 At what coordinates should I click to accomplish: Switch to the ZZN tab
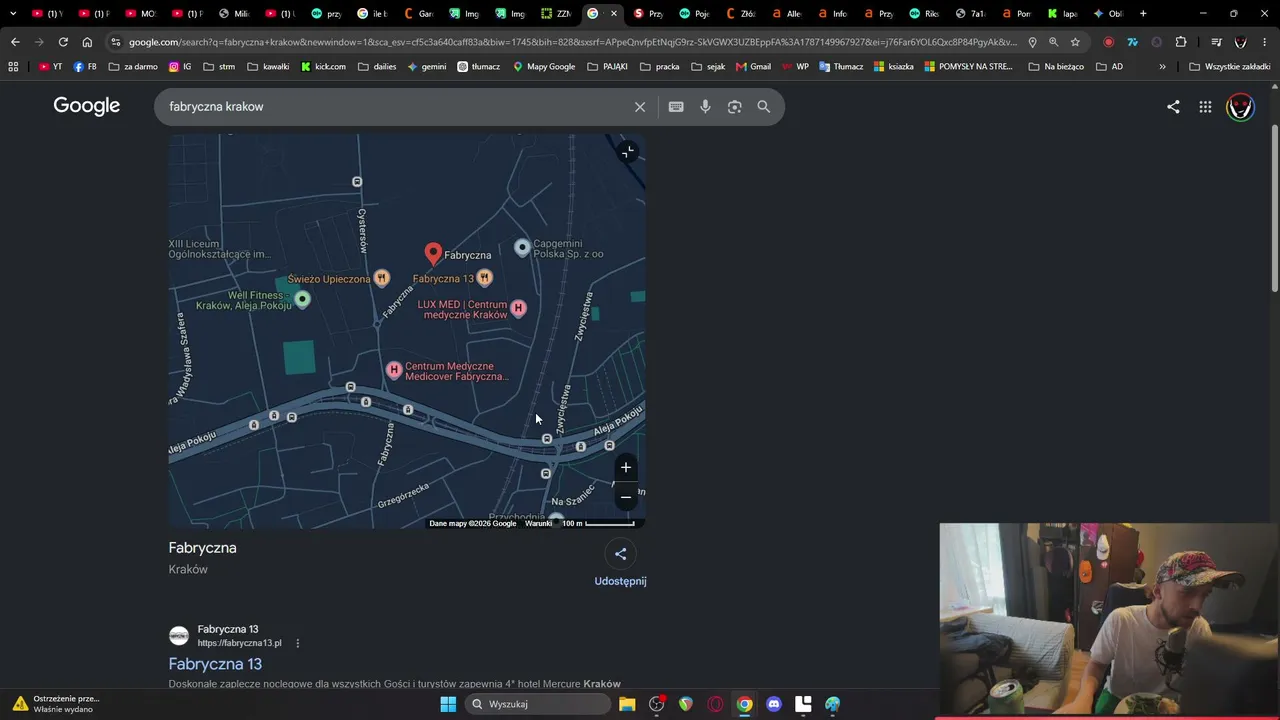click(x=556, y=14)
